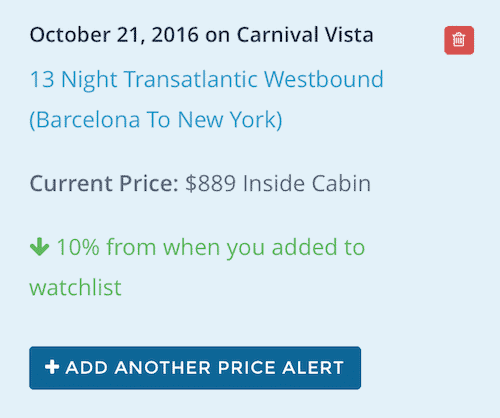Click the plus icon on the price alert button
The height and width of the screenshot is (418, 500).
point(52,367)
